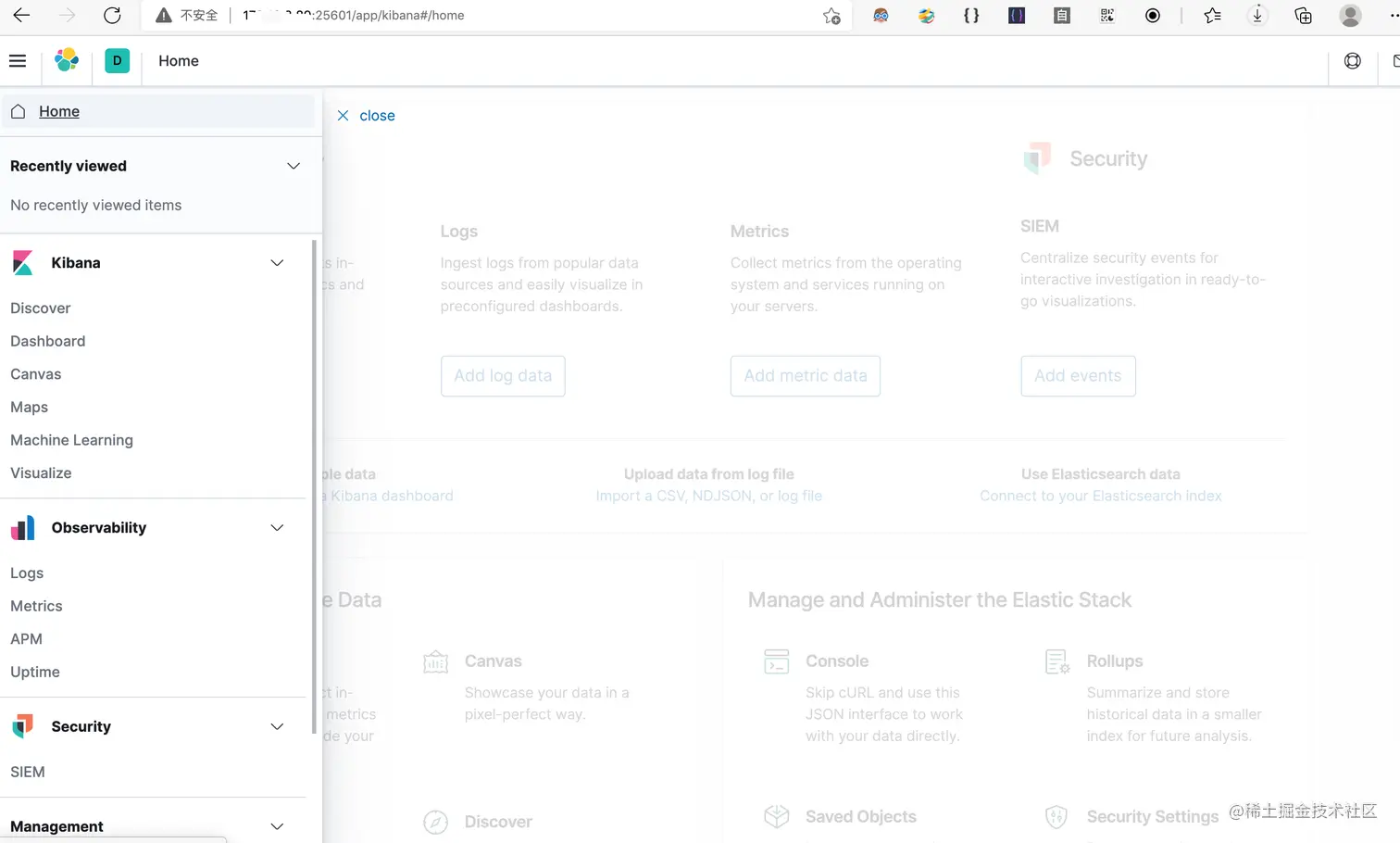Click the Kibana logo in sidebar

click(23, 263)
